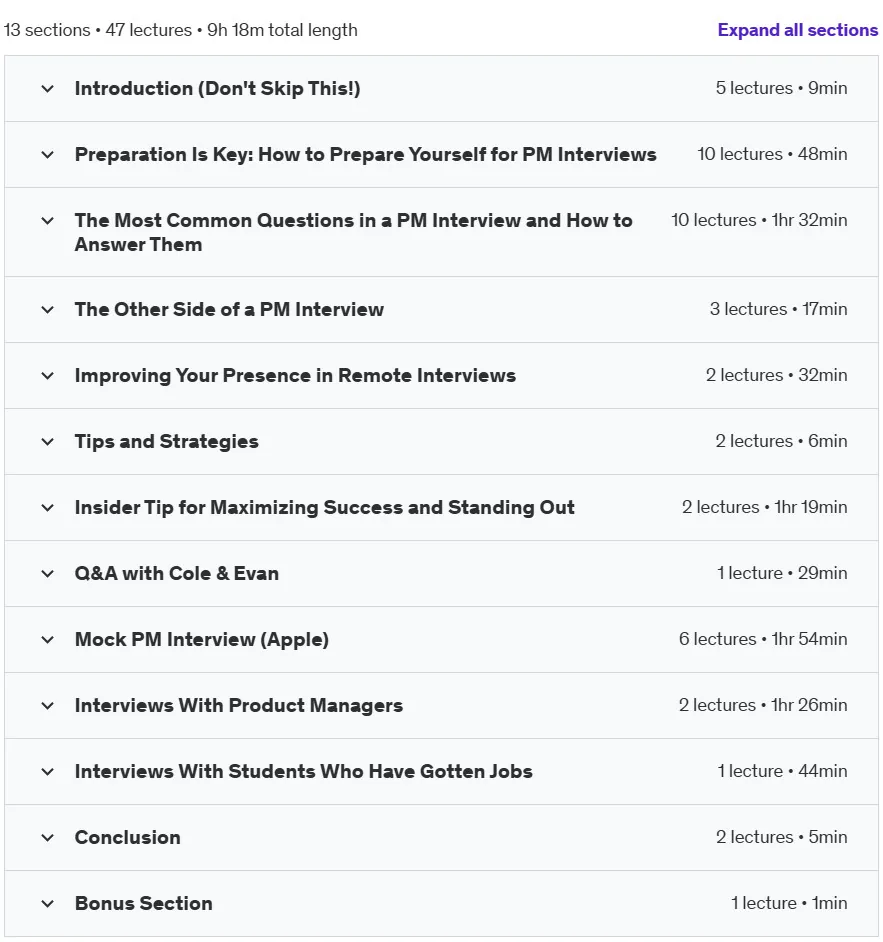Expand chevron for Interviews With Product Managers

(x=47, y=706)
